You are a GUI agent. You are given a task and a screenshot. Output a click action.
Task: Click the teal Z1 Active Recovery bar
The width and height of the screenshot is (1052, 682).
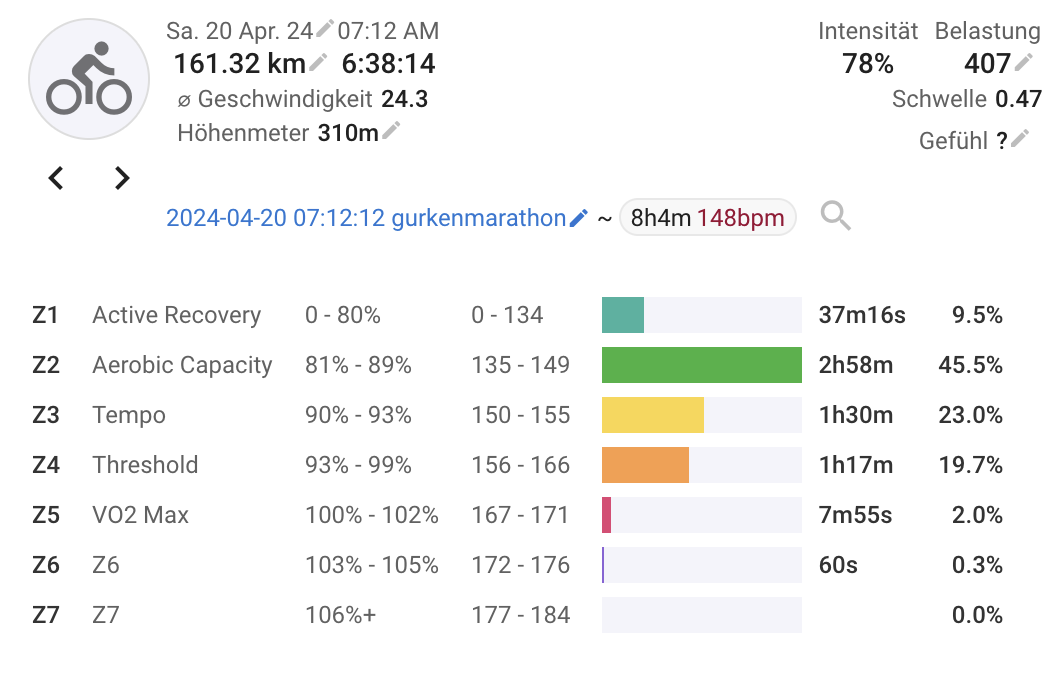(x=622, y=315)
